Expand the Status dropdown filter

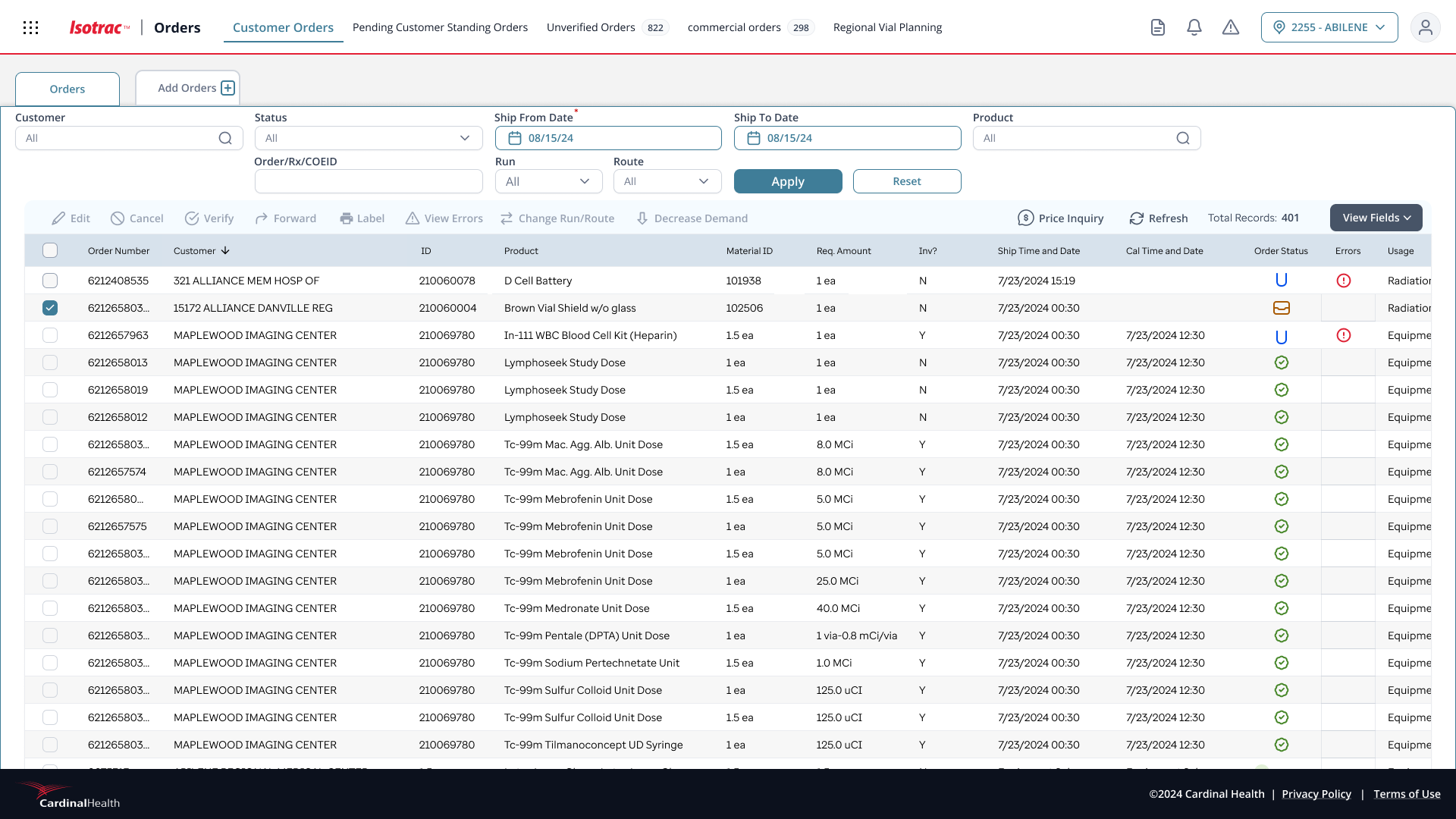pos(369,138)
